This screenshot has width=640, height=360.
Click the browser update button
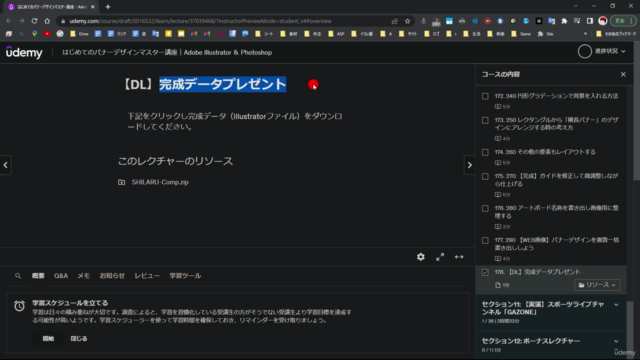tap(622, 21)
